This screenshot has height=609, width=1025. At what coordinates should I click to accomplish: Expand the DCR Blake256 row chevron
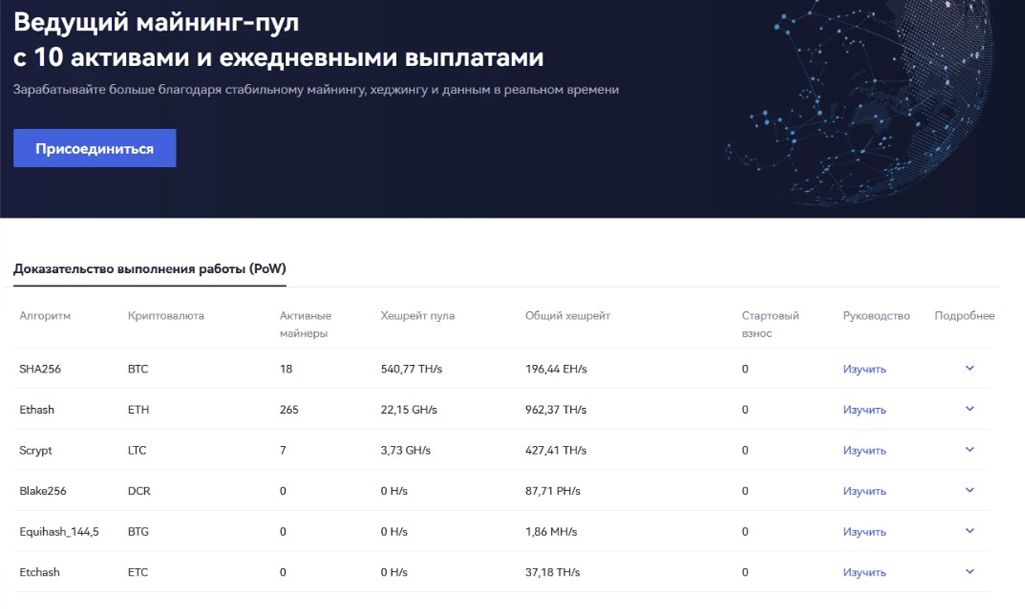pos(969,490)
